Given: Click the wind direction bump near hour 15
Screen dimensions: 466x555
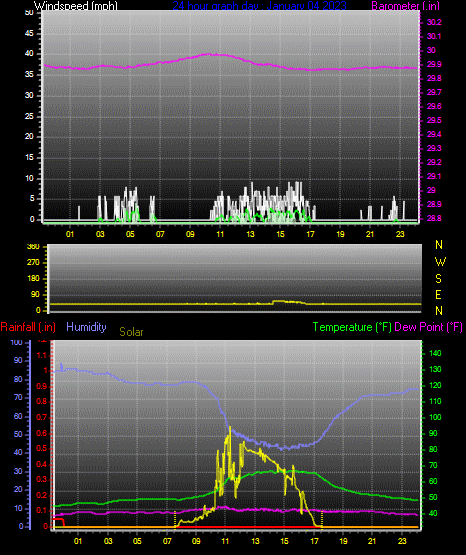Looking at the screenshot, I should click(287, 302).
